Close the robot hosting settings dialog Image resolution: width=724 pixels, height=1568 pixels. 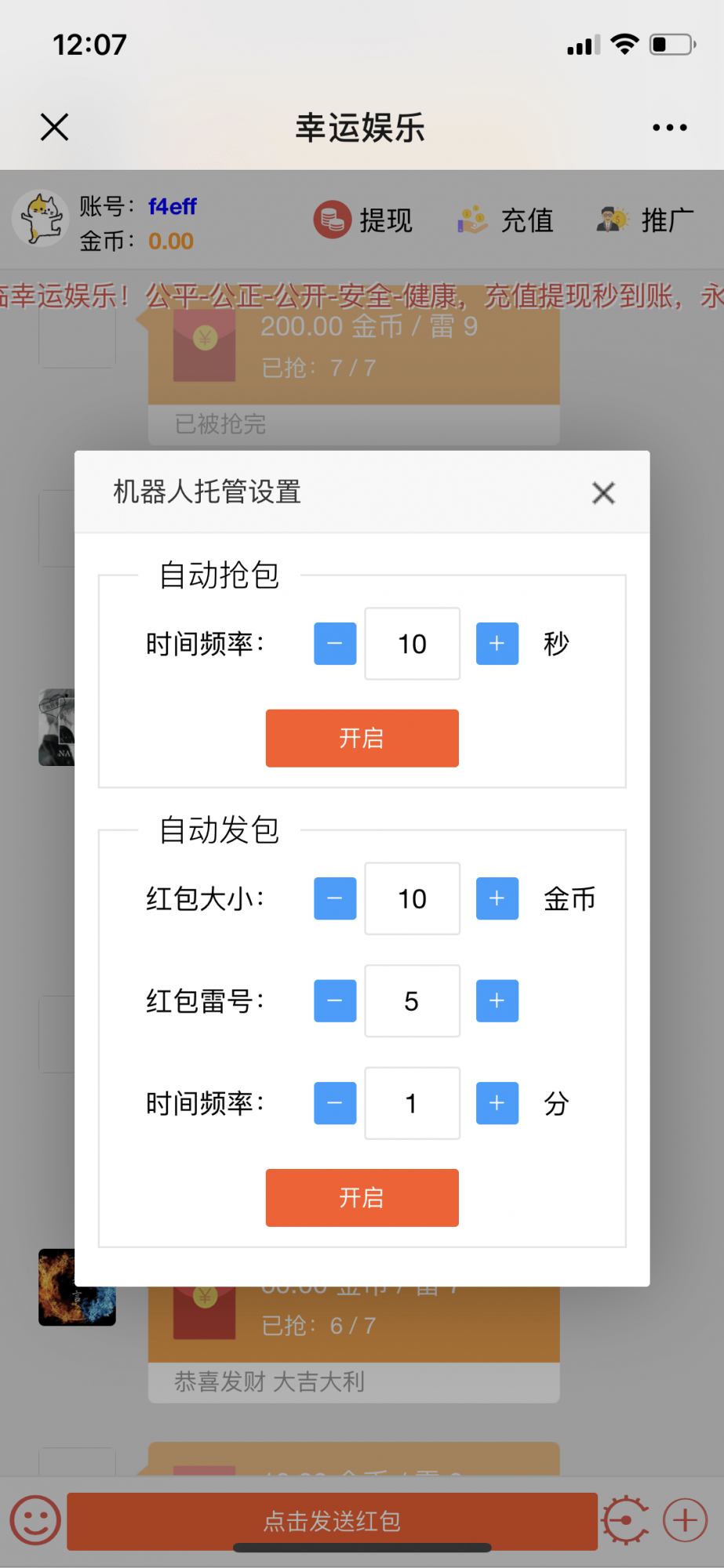[603, 493]
